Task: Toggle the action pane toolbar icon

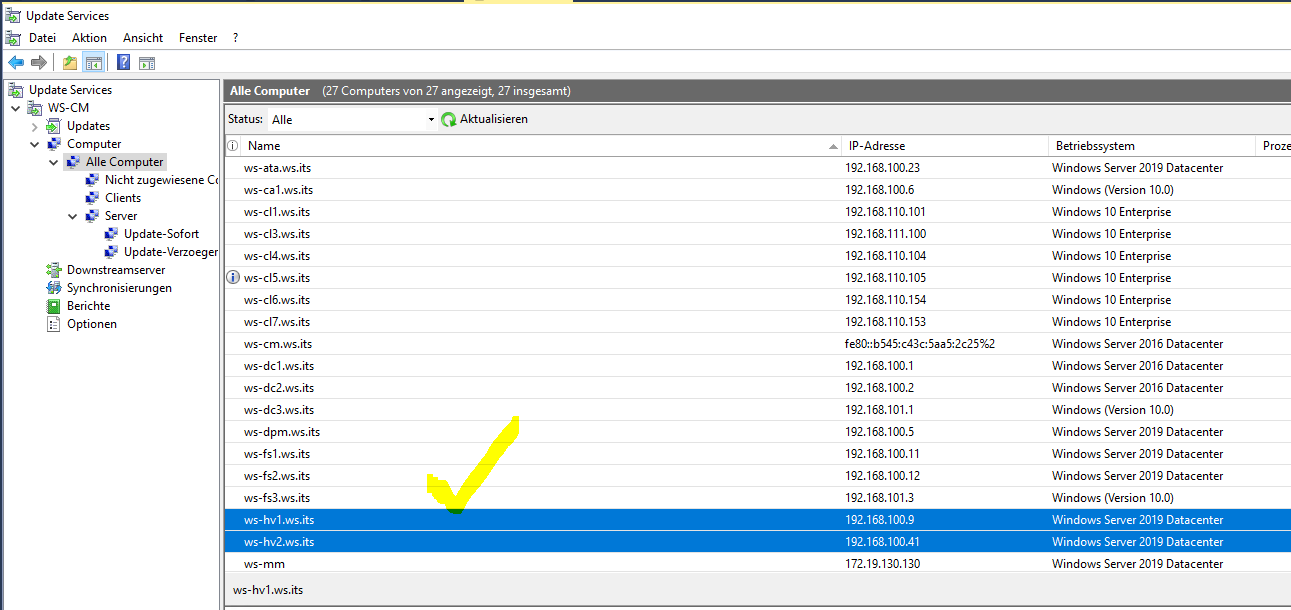Action: 147,63
